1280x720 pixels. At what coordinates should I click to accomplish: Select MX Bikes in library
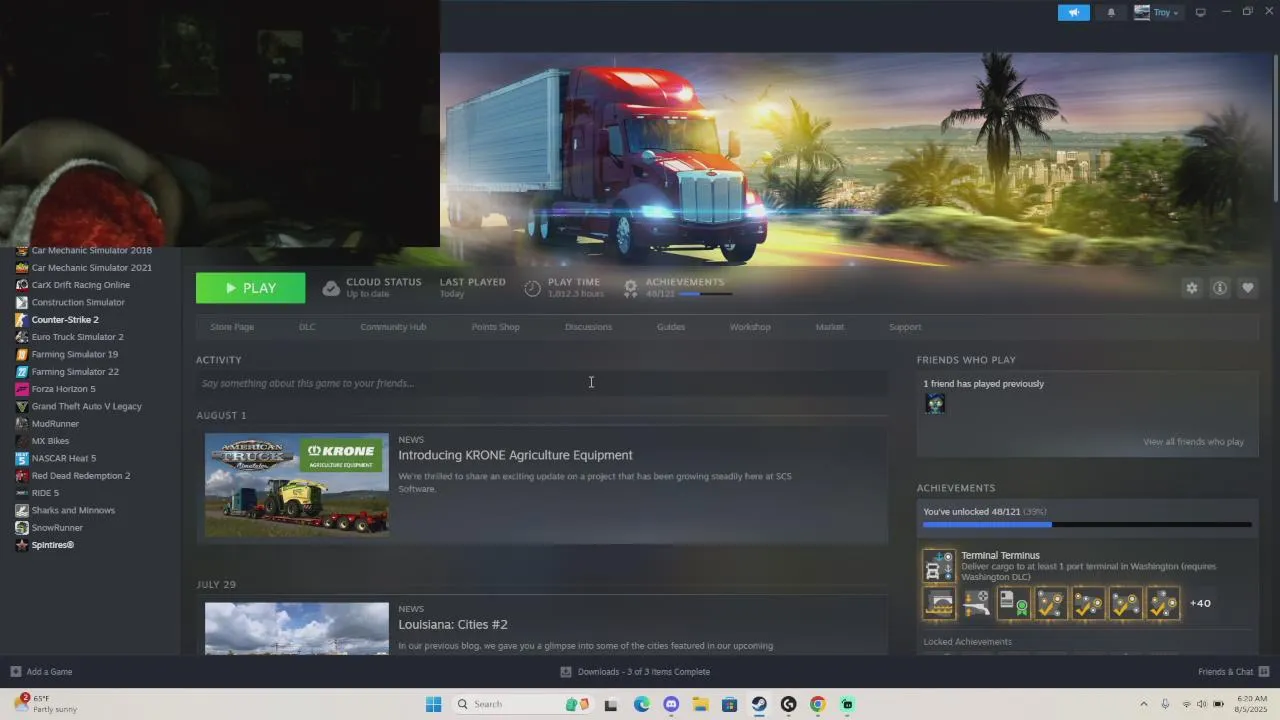51,441
